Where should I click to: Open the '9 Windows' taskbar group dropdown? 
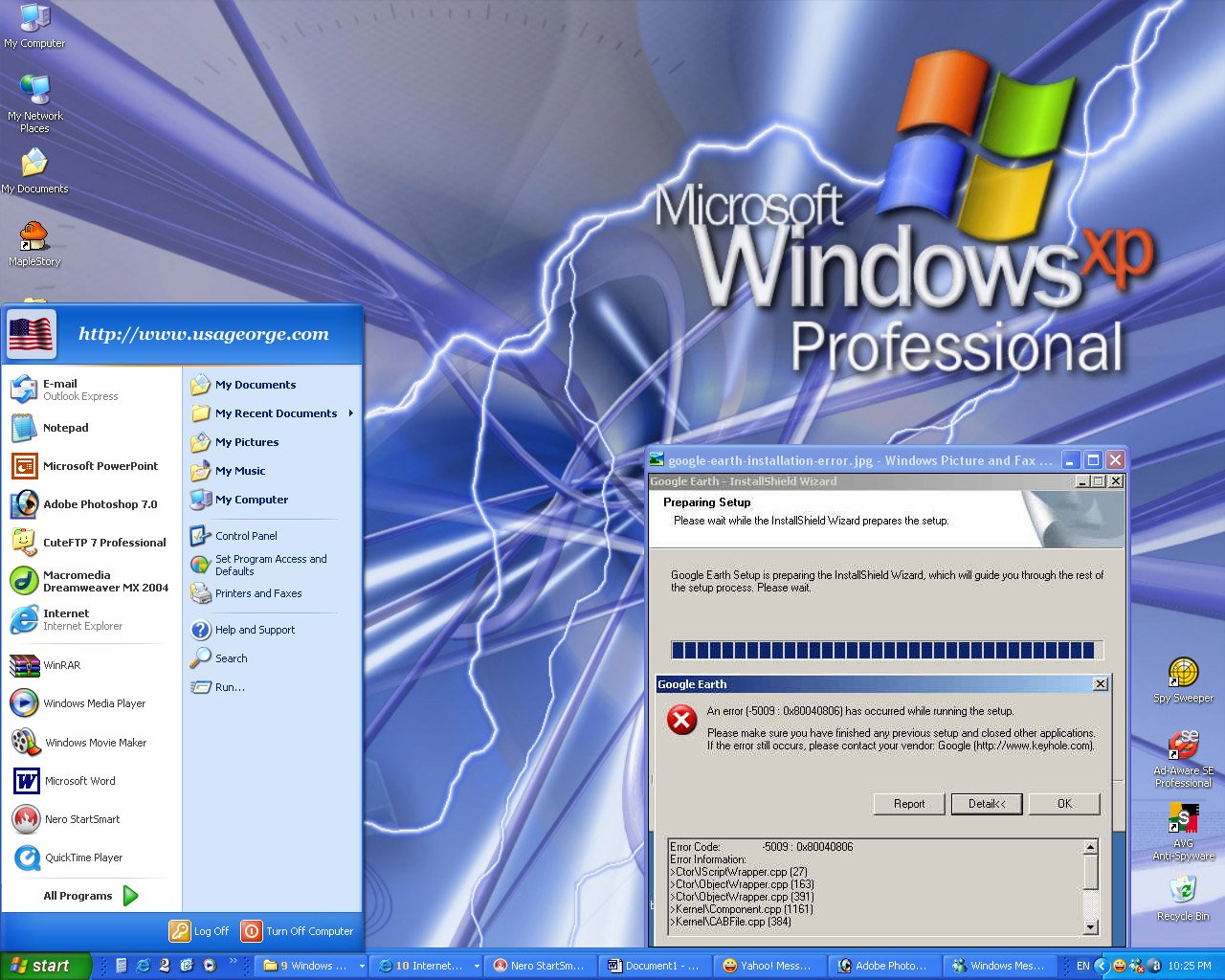coord(362,967)
